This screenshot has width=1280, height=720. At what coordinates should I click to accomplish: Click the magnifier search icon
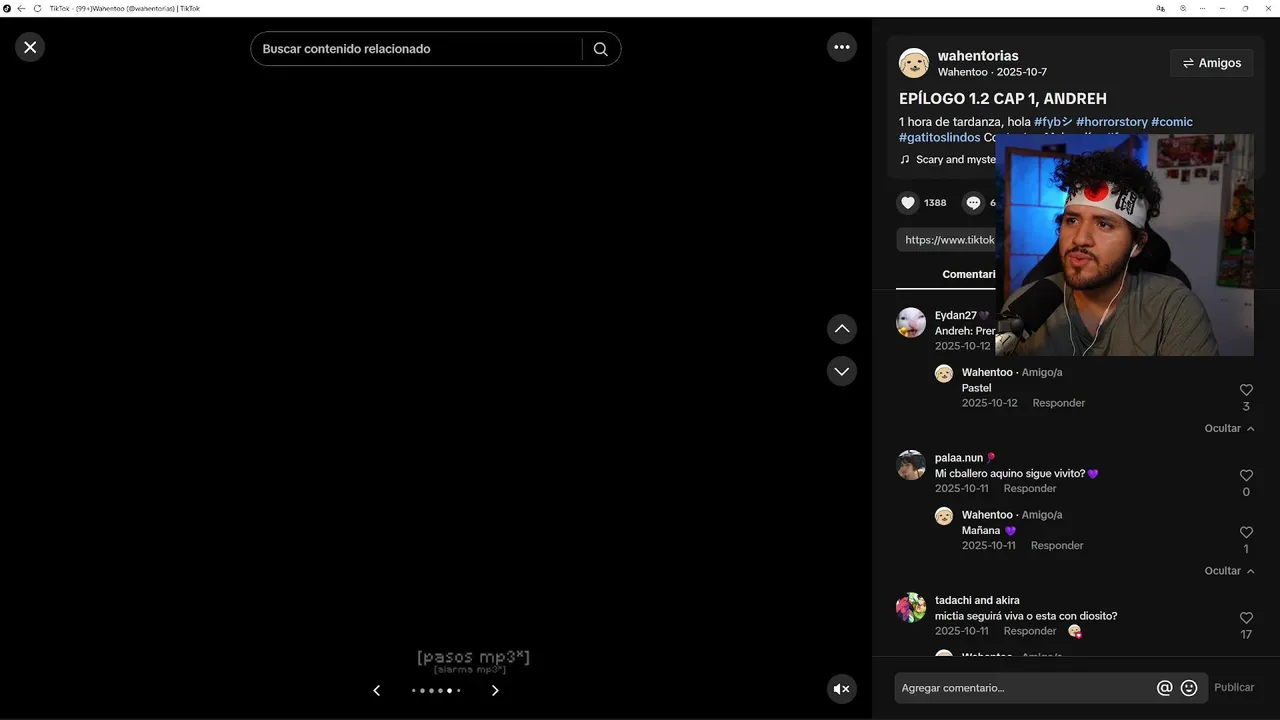pos(600,49)
